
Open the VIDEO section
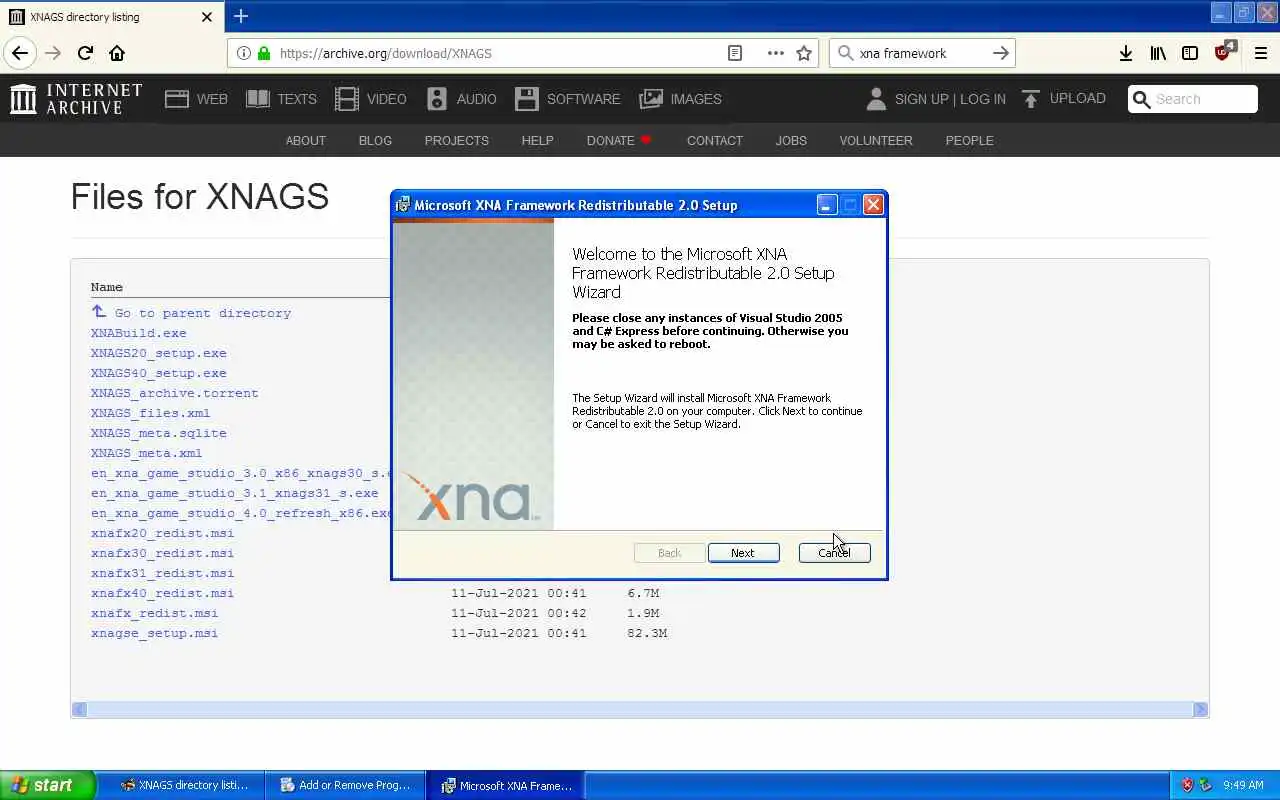click(371, 98)
